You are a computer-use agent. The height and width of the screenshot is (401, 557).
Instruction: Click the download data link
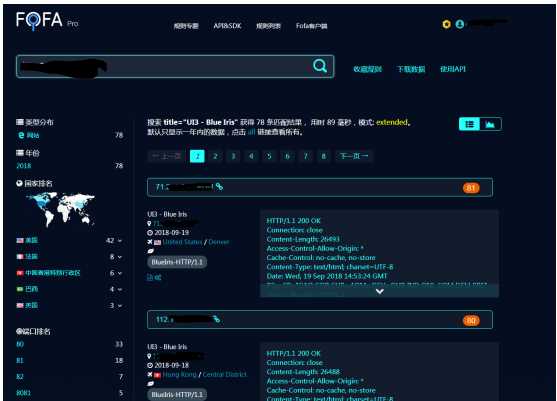(x=411, y=69)
